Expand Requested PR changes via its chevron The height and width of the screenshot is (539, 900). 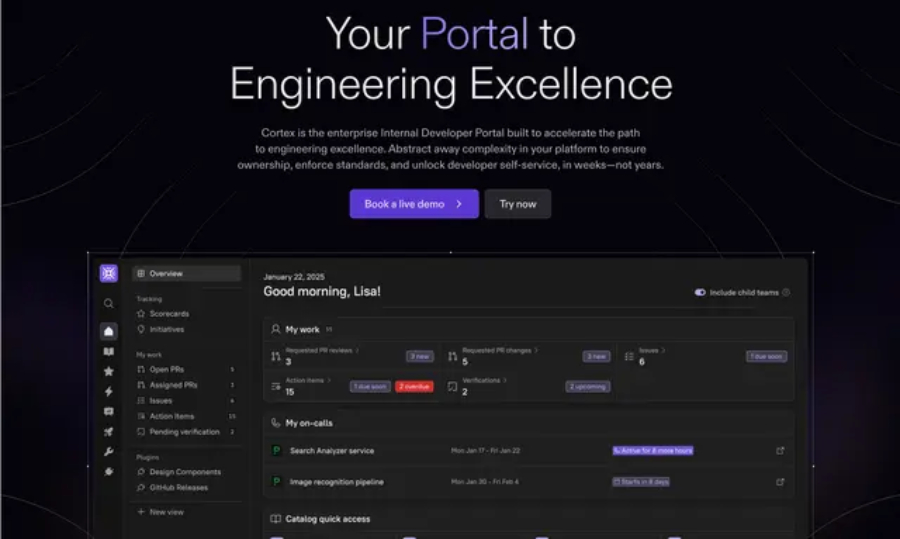(x=536, y=350)
